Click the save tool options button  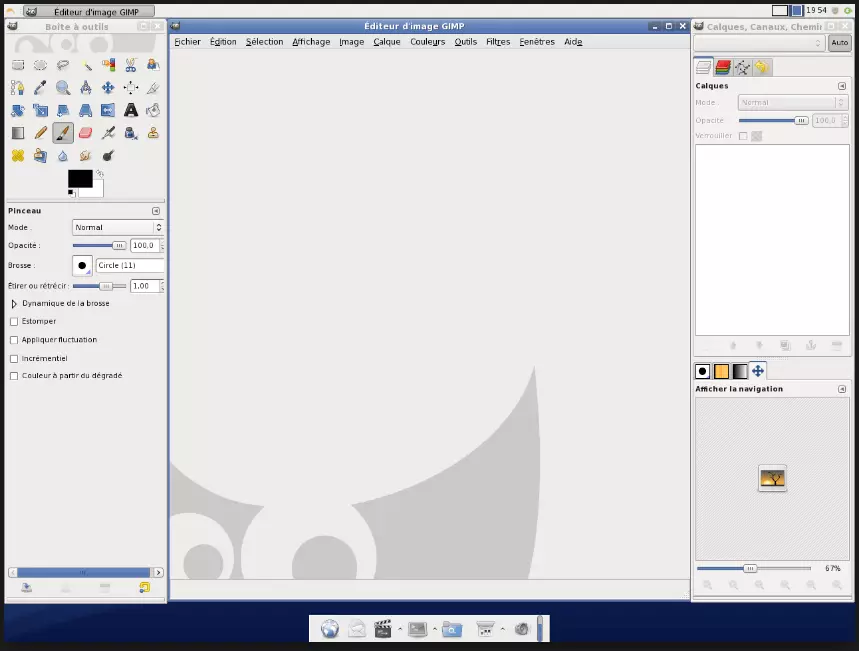pos(26,587)
